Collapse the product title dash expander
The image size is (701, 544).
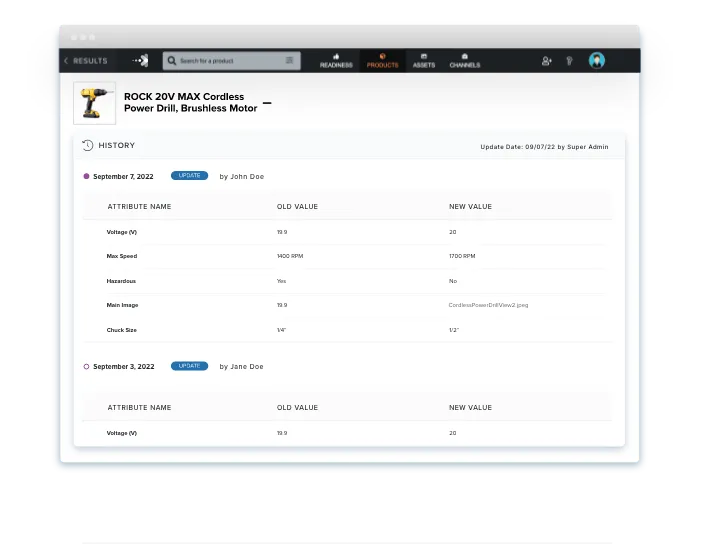point(267,103)
